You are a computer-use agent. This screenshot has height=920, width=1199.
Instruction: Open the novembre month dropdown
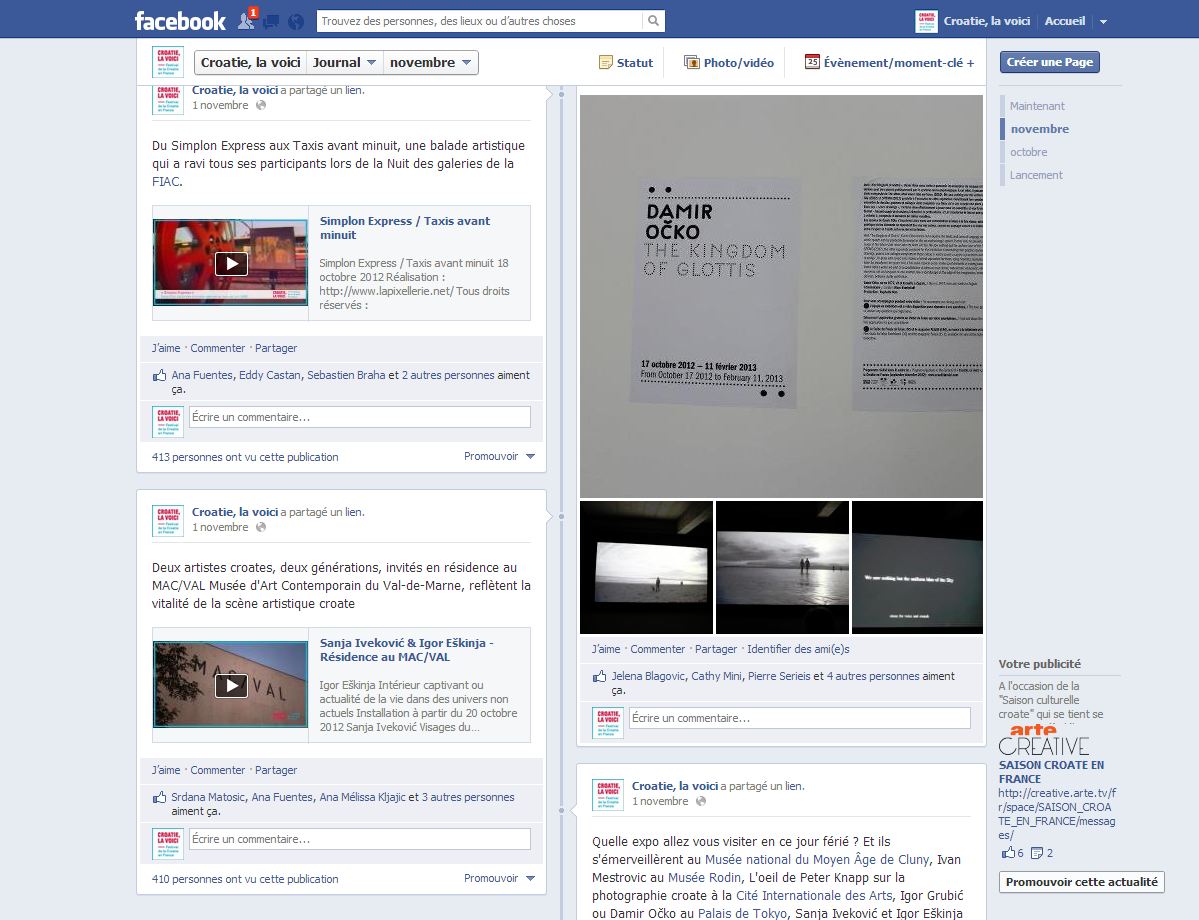[x=430, y=62]
